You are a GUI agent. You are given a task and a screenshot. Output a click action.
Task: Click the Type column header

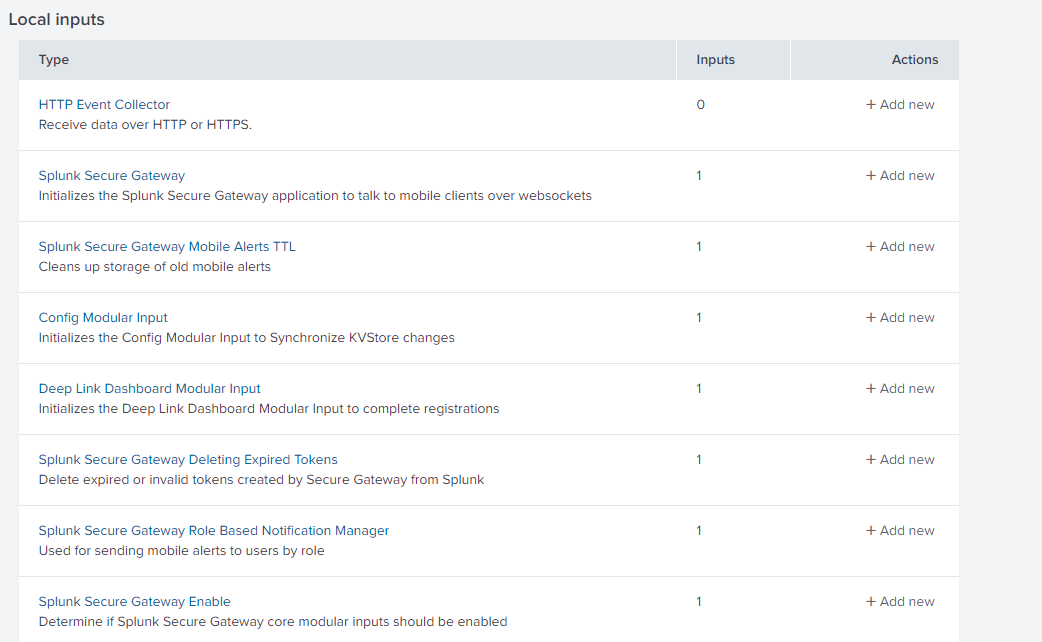click(x=54, y=59)
